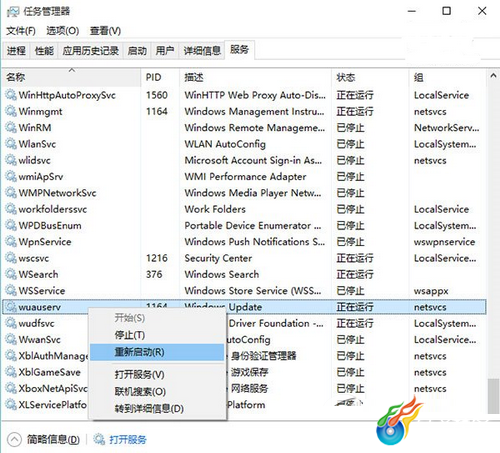Click the gear icon beside WinHttpAutoProxySvc

click(x=11, y=95)
